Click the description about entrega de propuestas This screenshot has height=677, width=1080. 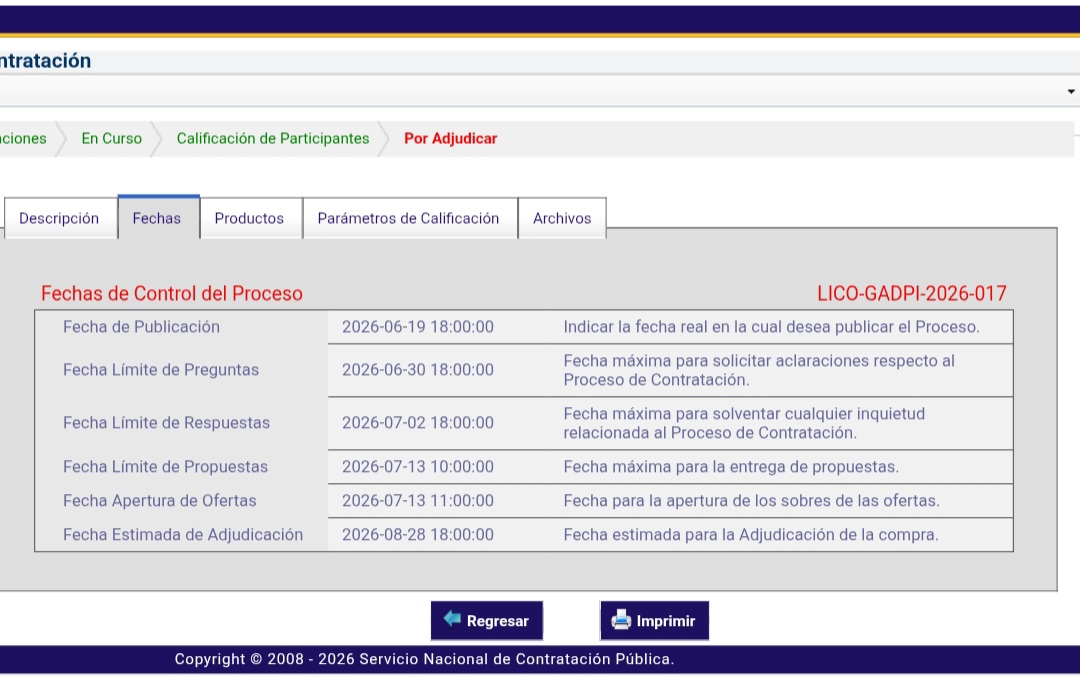(731, 467)
